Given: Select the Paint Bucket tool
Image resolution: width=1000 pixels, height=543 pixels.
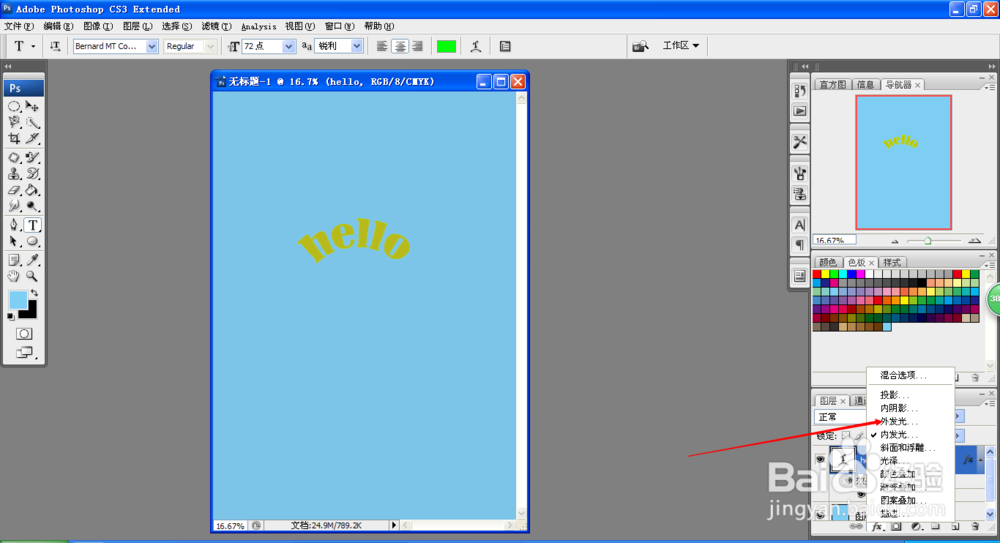Looking at the screenshot, I should 33,190.
